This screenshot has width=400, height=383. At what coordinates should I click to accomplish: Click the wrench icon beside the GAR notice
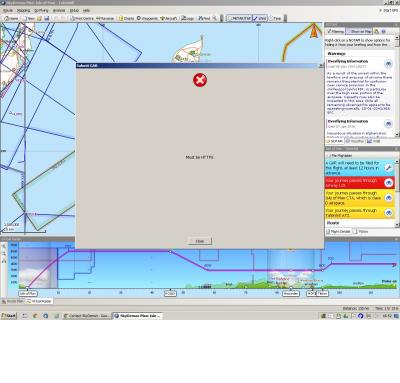[388, 168]
